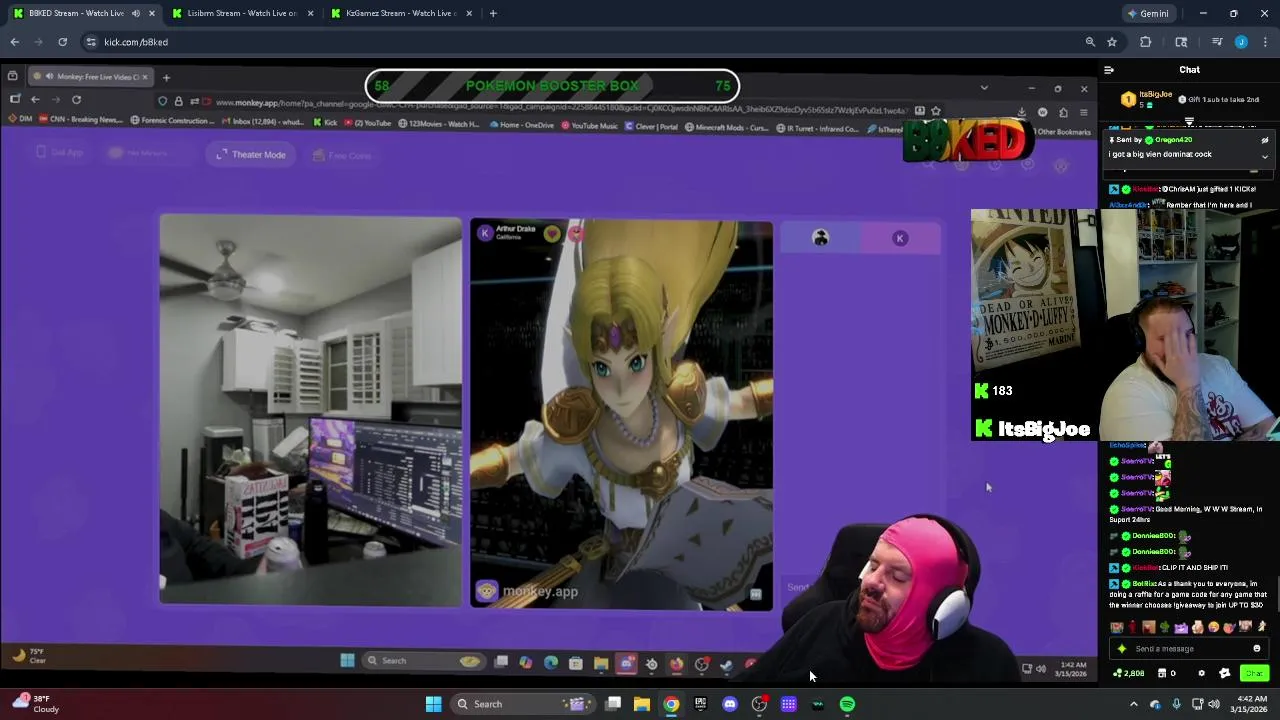Focus the Send a message field
The height and width of the screenshot is (720, 1280).
click(x=1190, y=649)
